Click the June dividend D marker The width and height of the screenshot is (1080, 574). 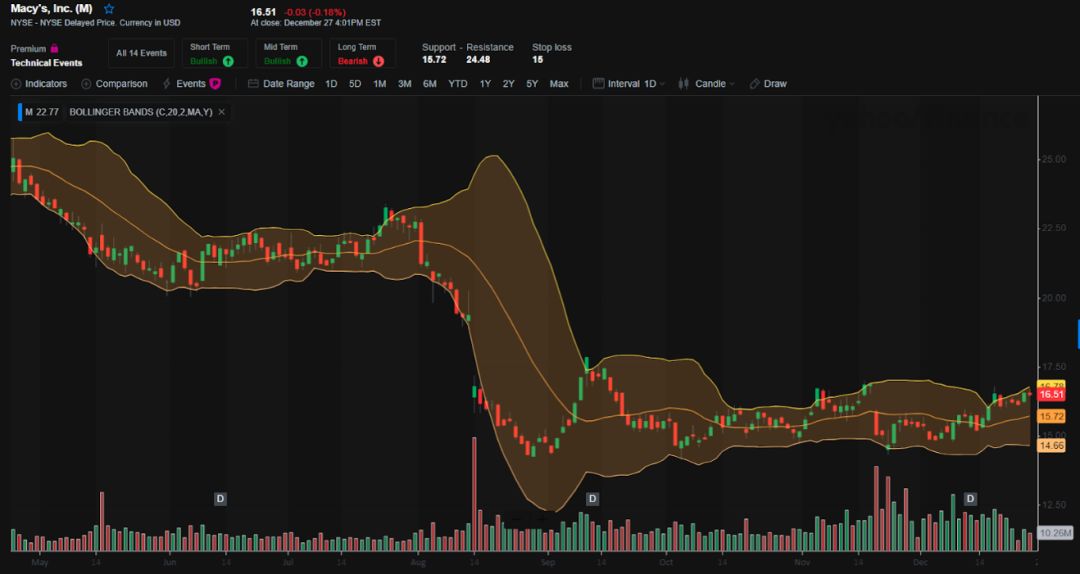(x=220, y=498)
